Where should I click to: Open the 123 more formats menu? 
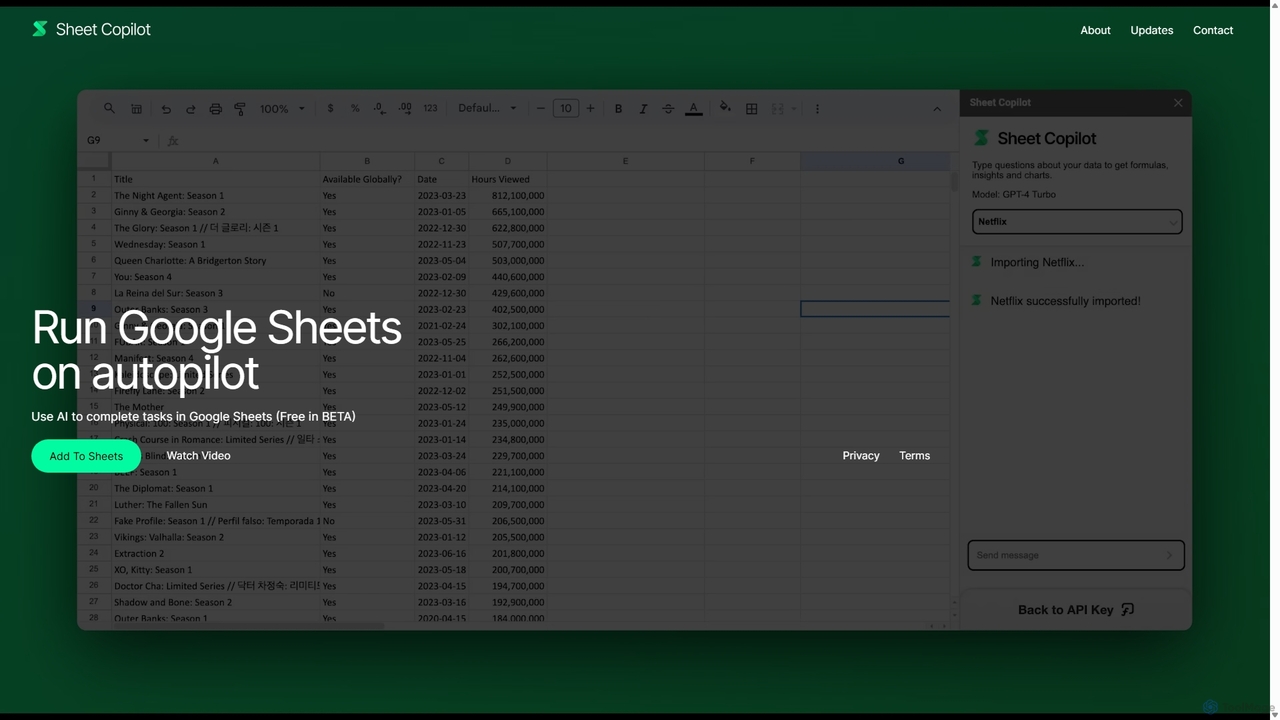click(x=430, y=108)
